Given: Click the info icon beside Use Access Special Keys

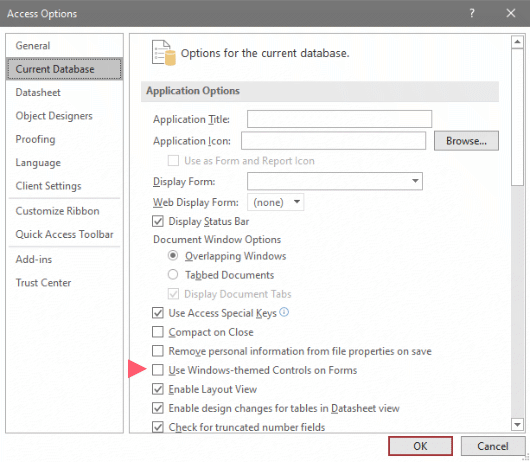Looking at the screenshot, I should 284,312.
